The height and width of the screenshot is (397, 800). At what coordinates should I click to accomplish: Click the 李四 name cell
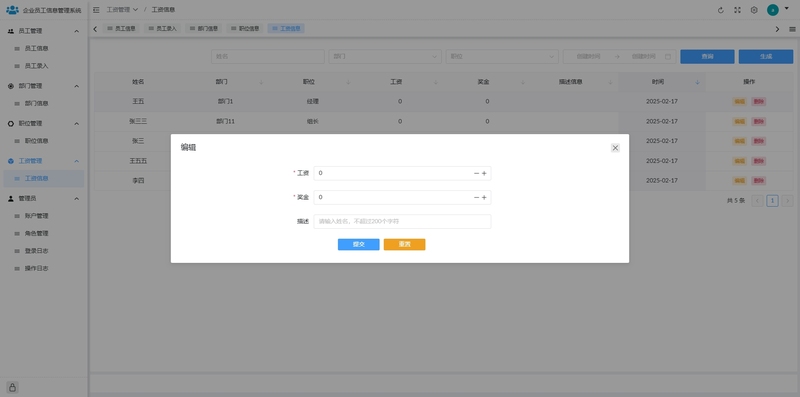138,181
